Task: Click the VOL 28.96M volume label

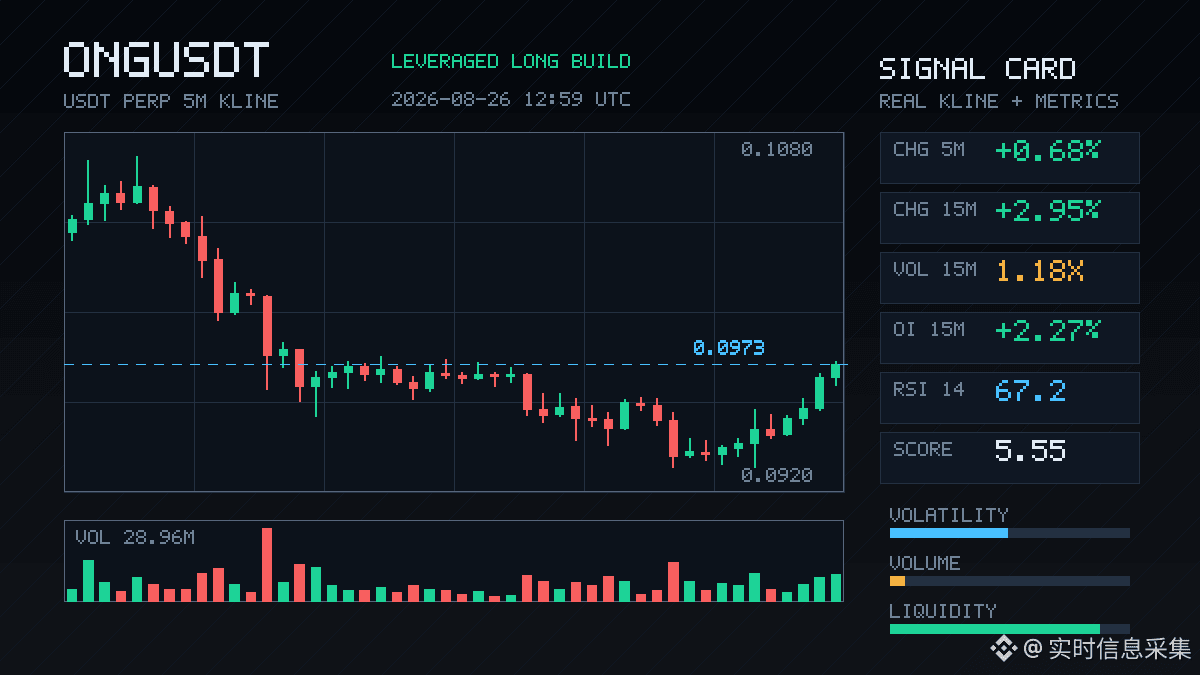Action: [x=135, y=538]
